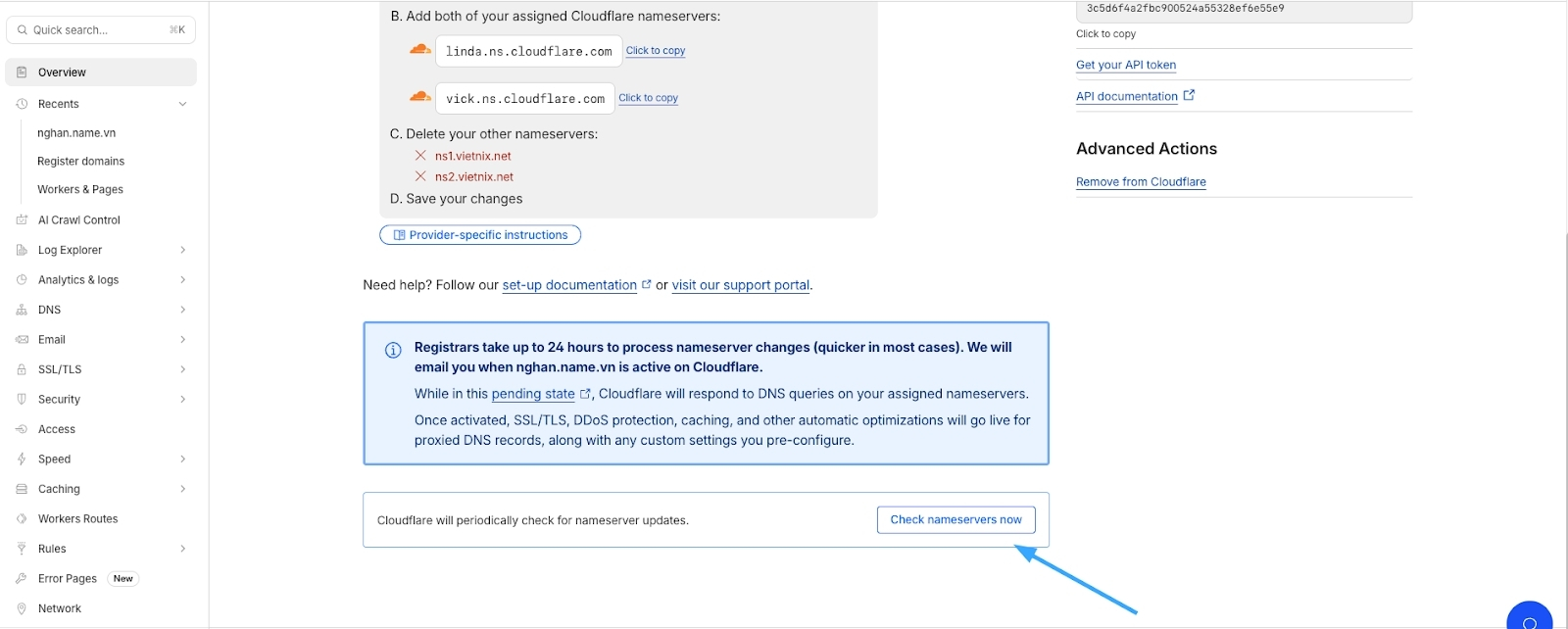Image resolution: width=1568 pixels, height=629 pixels.
Task: Click the Workers Routes icon
Action: pos(22,519)
